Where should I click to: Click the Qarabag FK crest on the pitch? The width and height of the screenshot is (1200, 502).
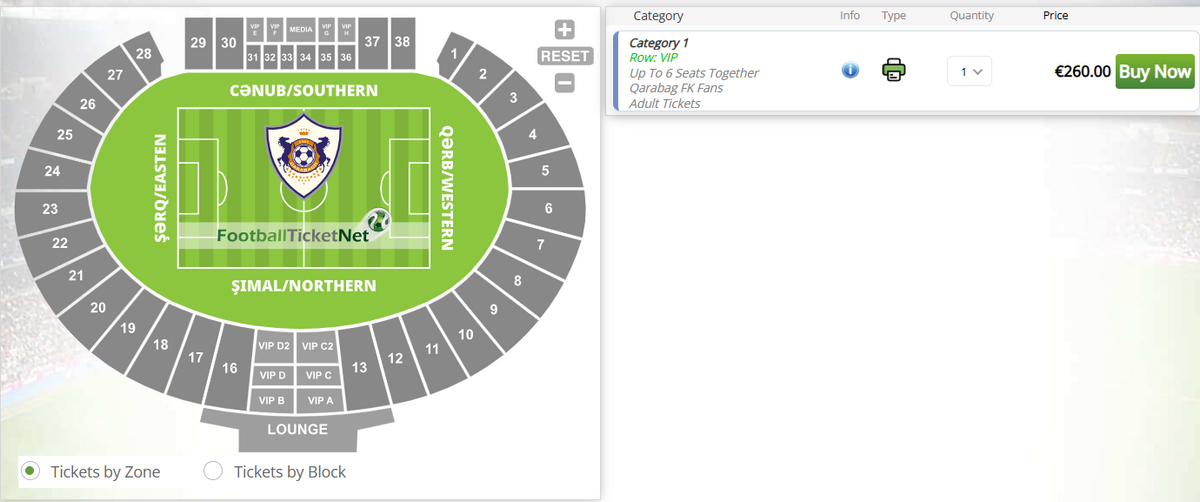coord(303,160)
